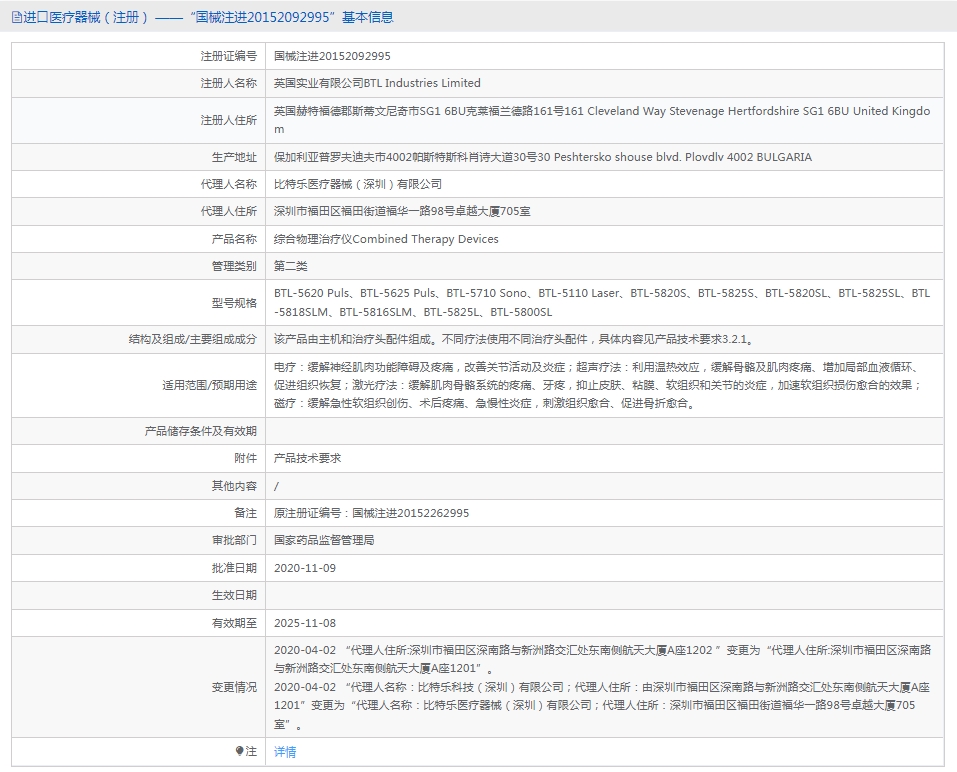Screen dimensions: 957x772
Task: Click the document icon in page header
Action: coord(15,17)
